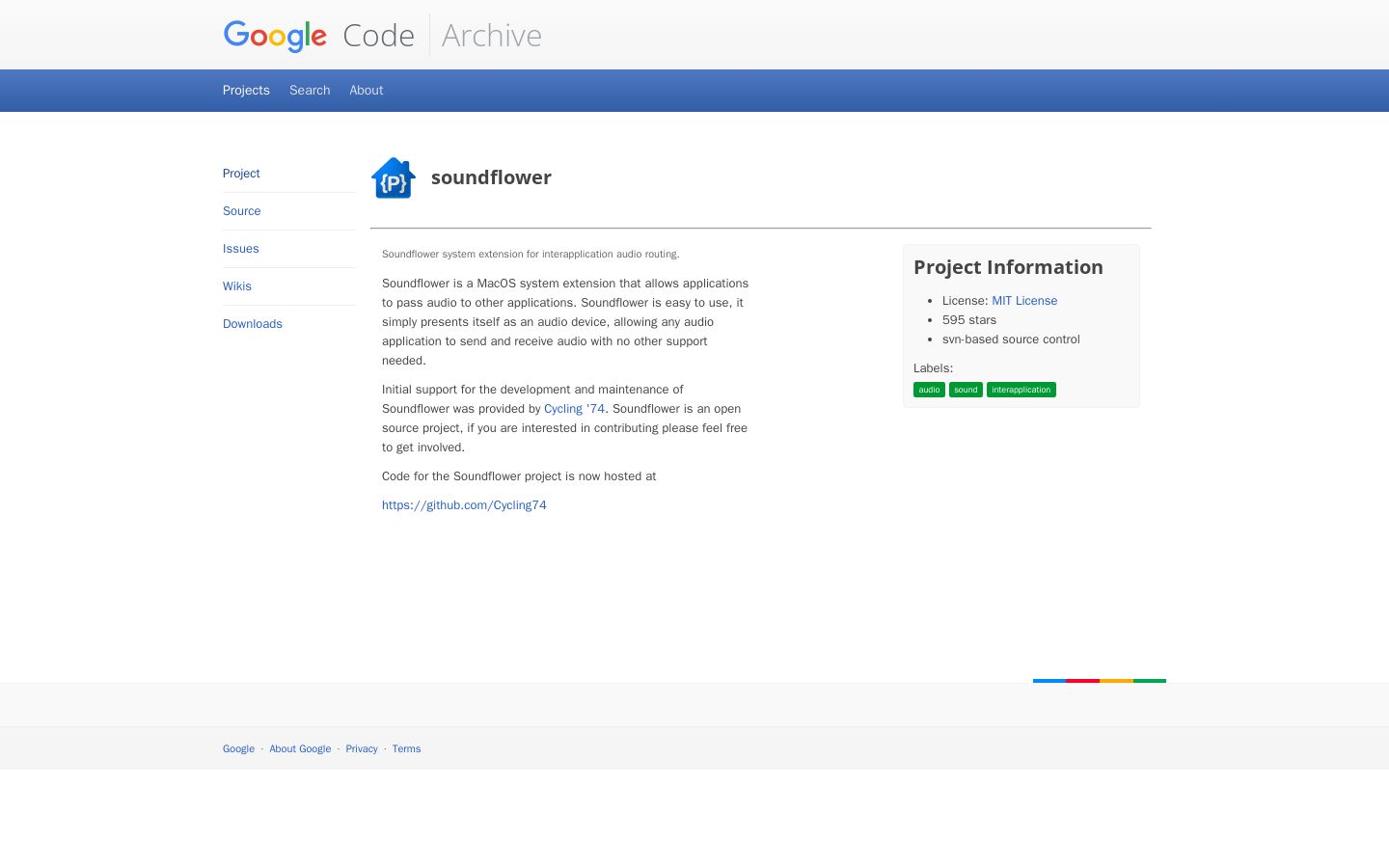This screenshot has height=868, width=1389.
Task: Click the Project Information heading
Action: point(1008,267)
